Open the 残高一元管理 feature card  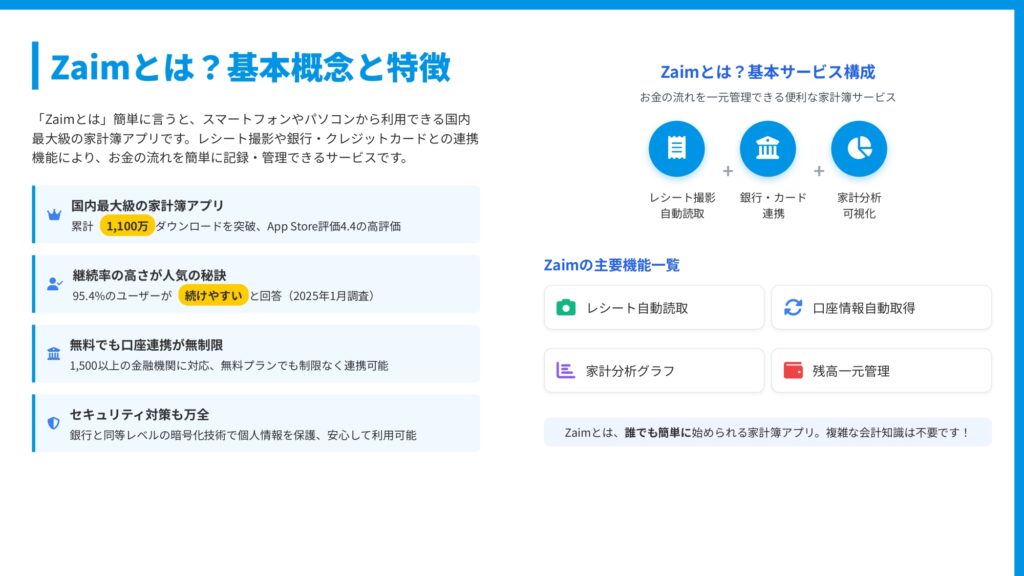coord(881,370)
